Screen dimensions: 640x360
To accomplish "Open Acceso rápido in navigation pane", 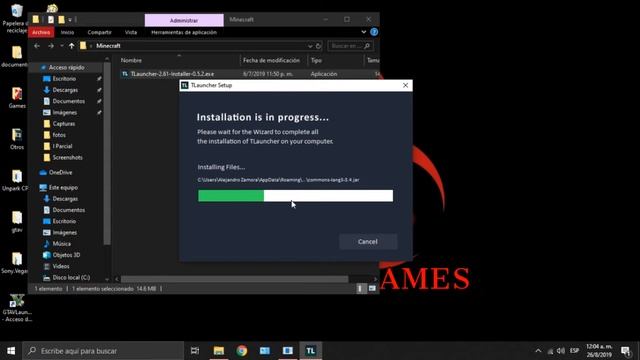I will coord(66,67).
